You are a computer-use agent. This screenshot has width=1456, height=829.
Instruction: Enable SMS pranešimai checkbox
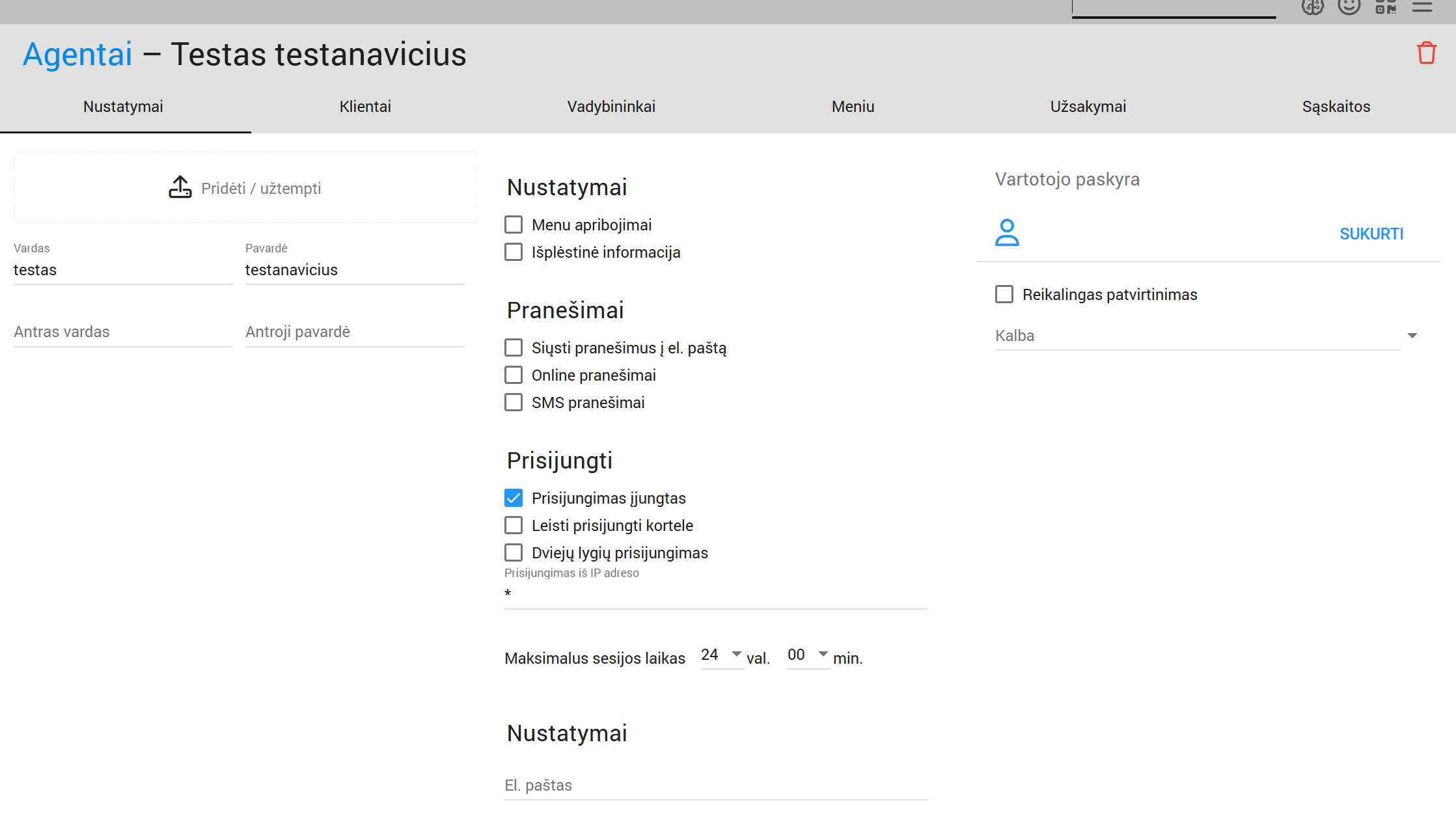(514, 403)
